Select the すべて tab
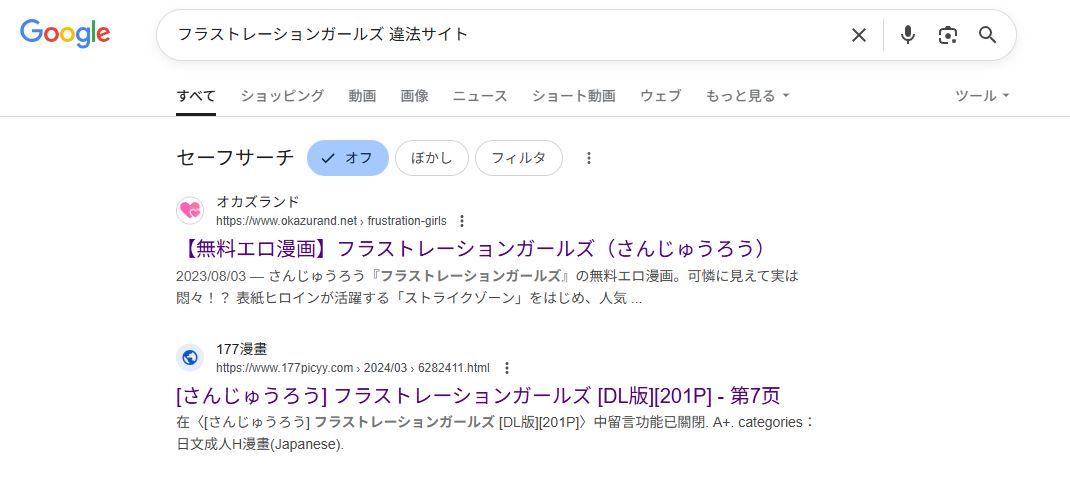Image resolution: width=1070 pixels, height=478 pixels. click(196, 96)
